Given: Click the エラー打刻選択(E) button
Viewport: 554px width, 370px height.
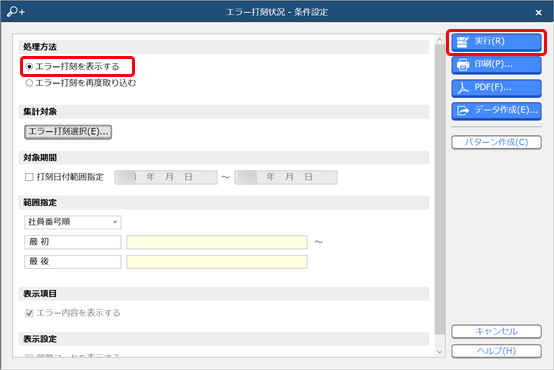Looking at the screenshot, I should click(68, 132).
